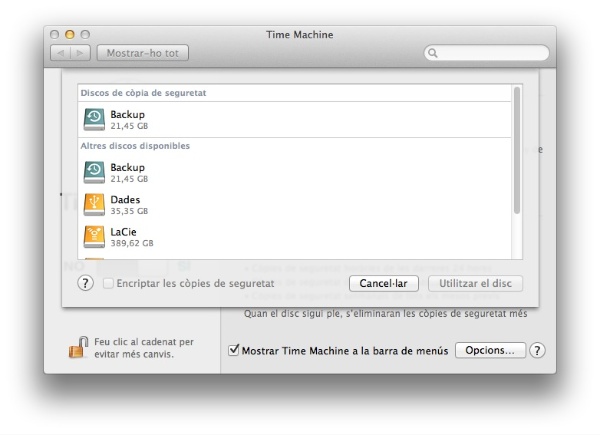Click the '389,62 GB' size label
The height and width of the screenshot is (435, 600).
pos(132,243)
